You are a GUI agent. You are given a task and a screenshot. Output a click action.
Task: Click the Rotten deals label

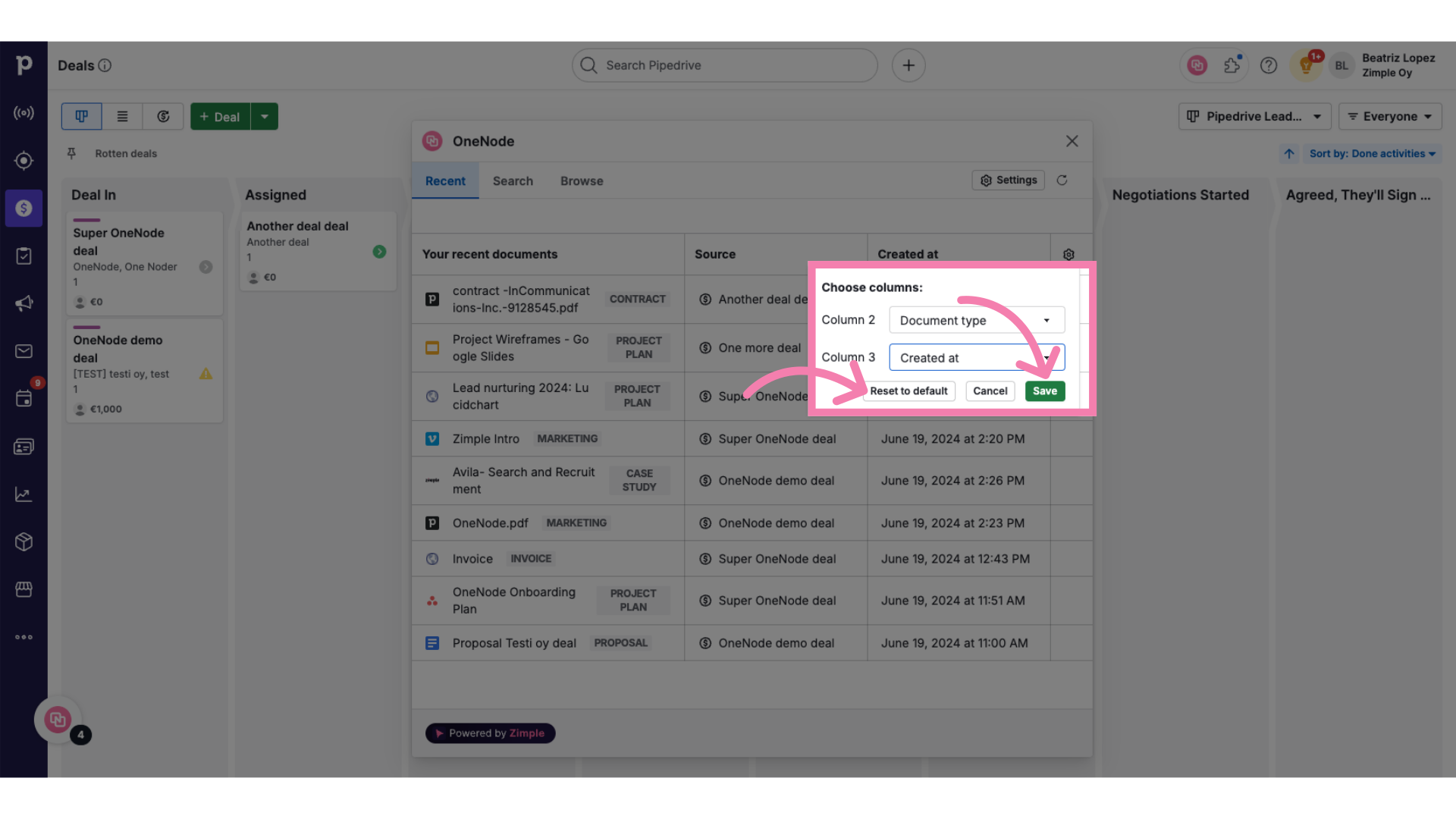pyautogui.click(x=126, y=153)
